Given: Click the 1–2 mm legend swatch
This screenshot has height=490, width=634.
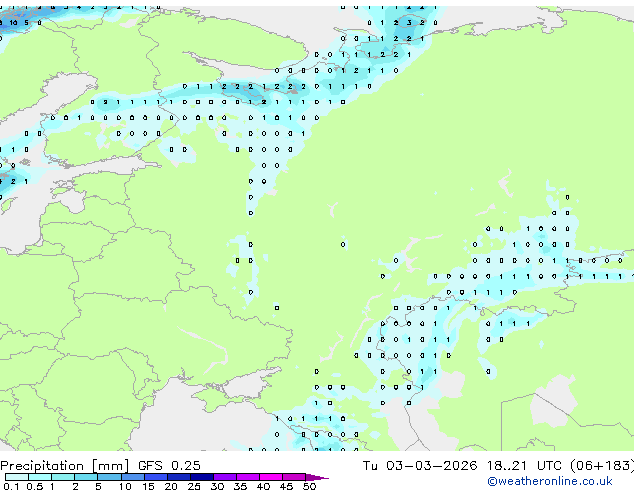Looking at the screenshot, I should (x=63, y=477).
